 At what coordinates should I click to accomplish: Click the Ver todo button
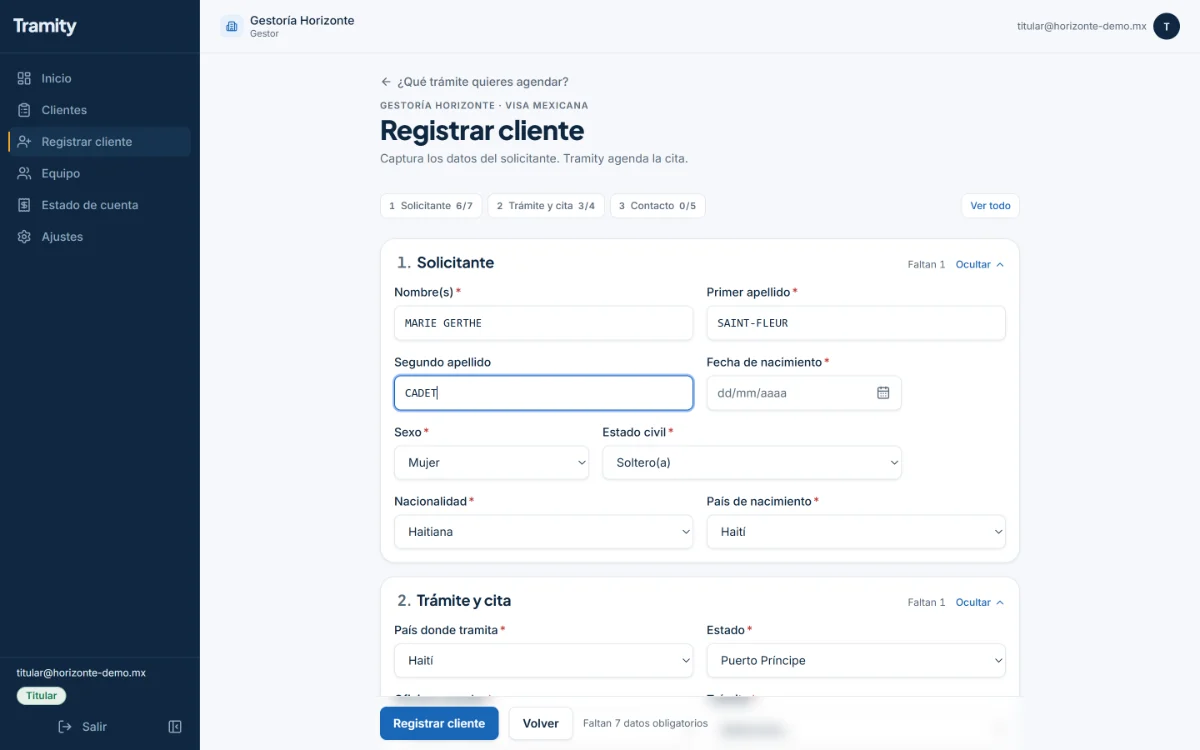[x=990, y=206]
